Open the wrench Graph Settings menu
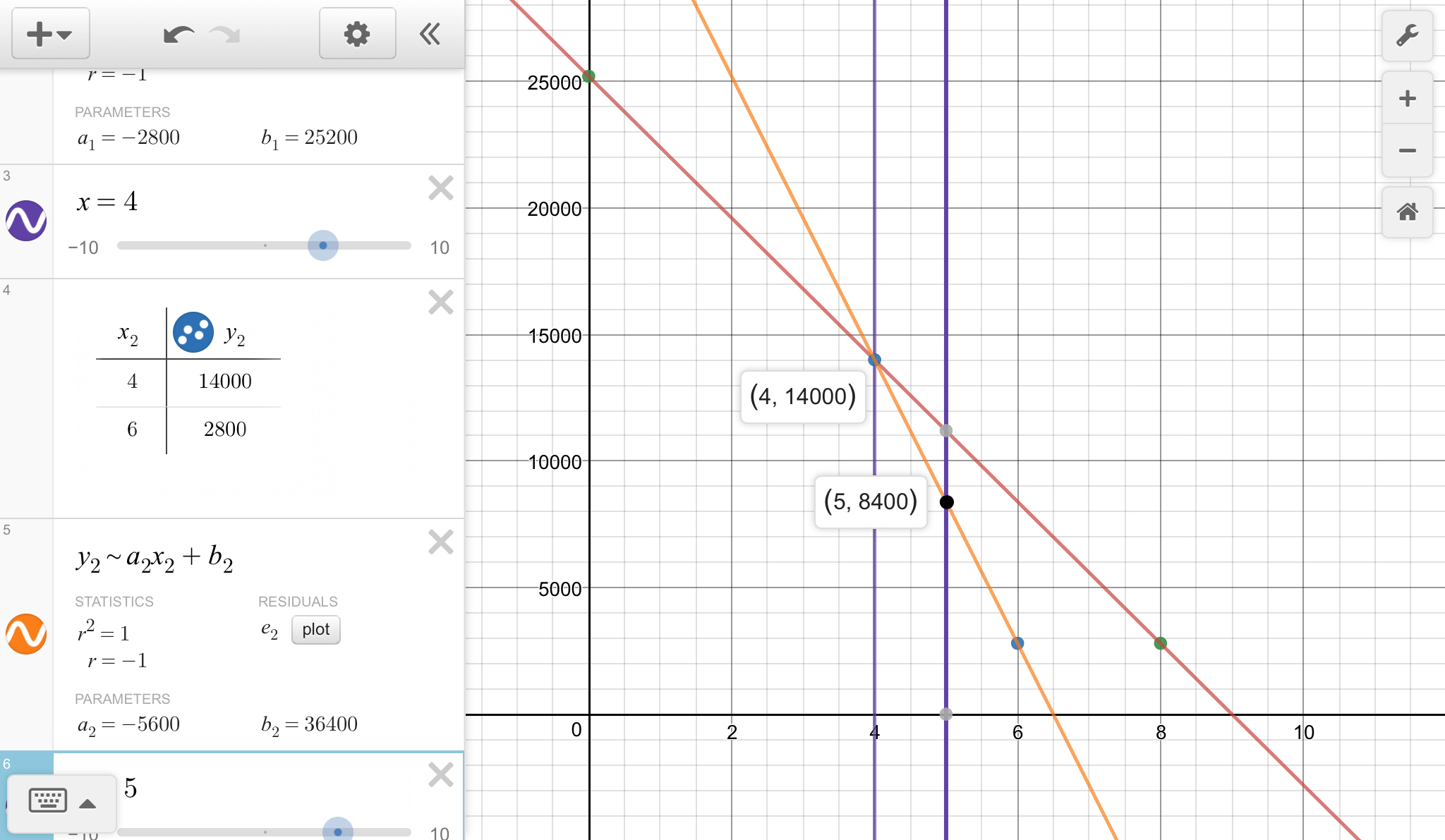 (x=1407, y=35)
